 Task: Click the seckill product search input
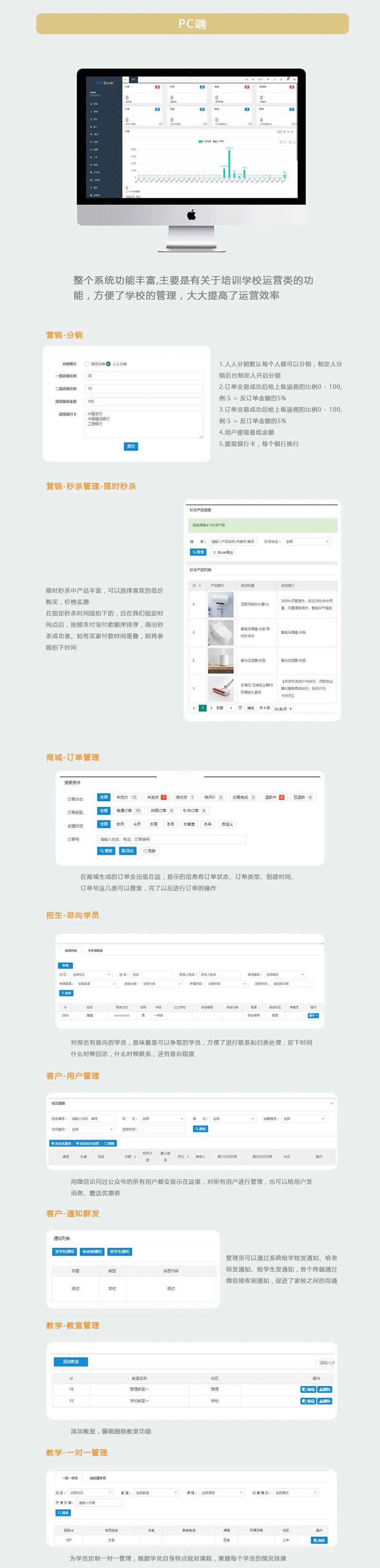(x=233, y=541)
